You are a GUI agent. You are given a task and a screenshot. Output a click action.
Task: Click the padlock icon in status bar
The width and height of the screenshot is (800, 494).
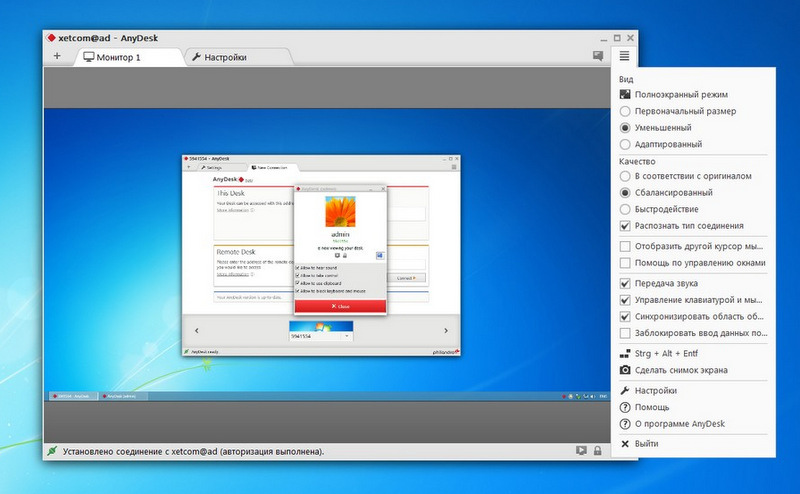click(x=597, y=451)
